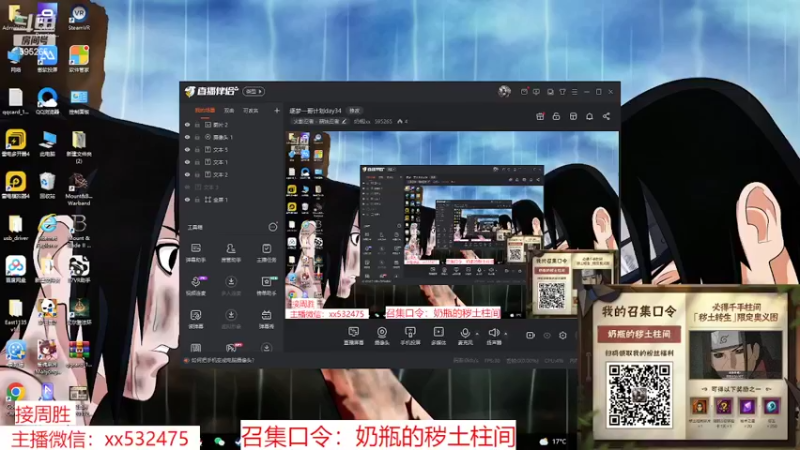Viewport: 800px width, 450px height.
Task: Start recording with the record icon
Action: [530, 335]
